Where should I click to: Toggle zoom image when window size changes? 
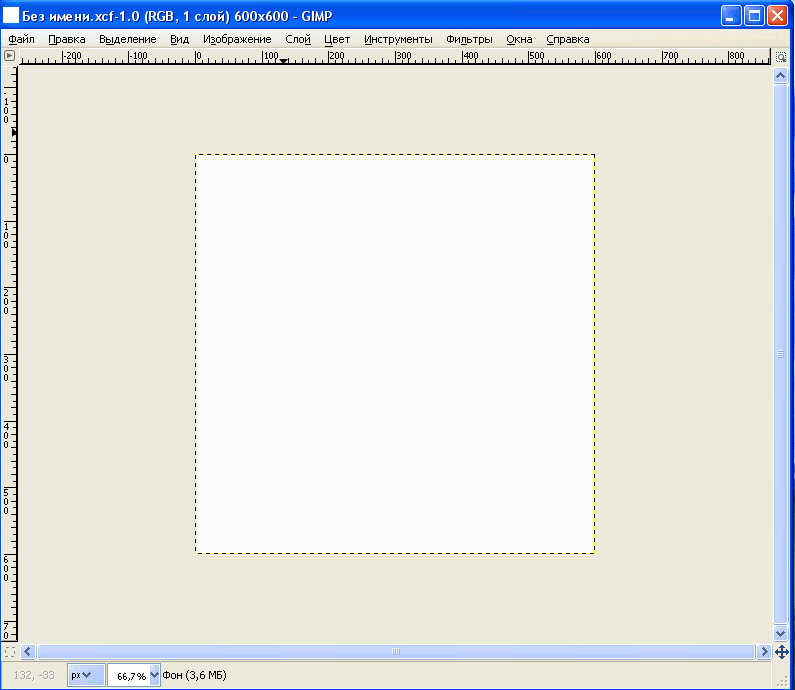point(781,57)
